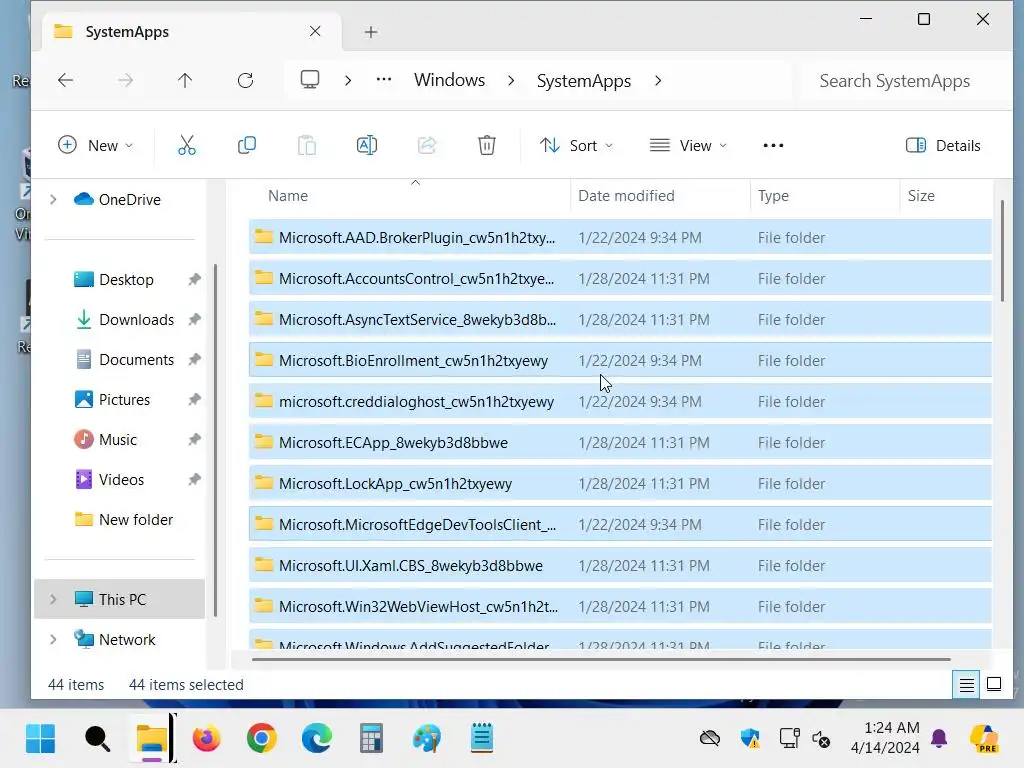The width and height of the screenshot is (1024, 768).
Task: Open Google Chrome from the taskbar
Action: point(261,739)
